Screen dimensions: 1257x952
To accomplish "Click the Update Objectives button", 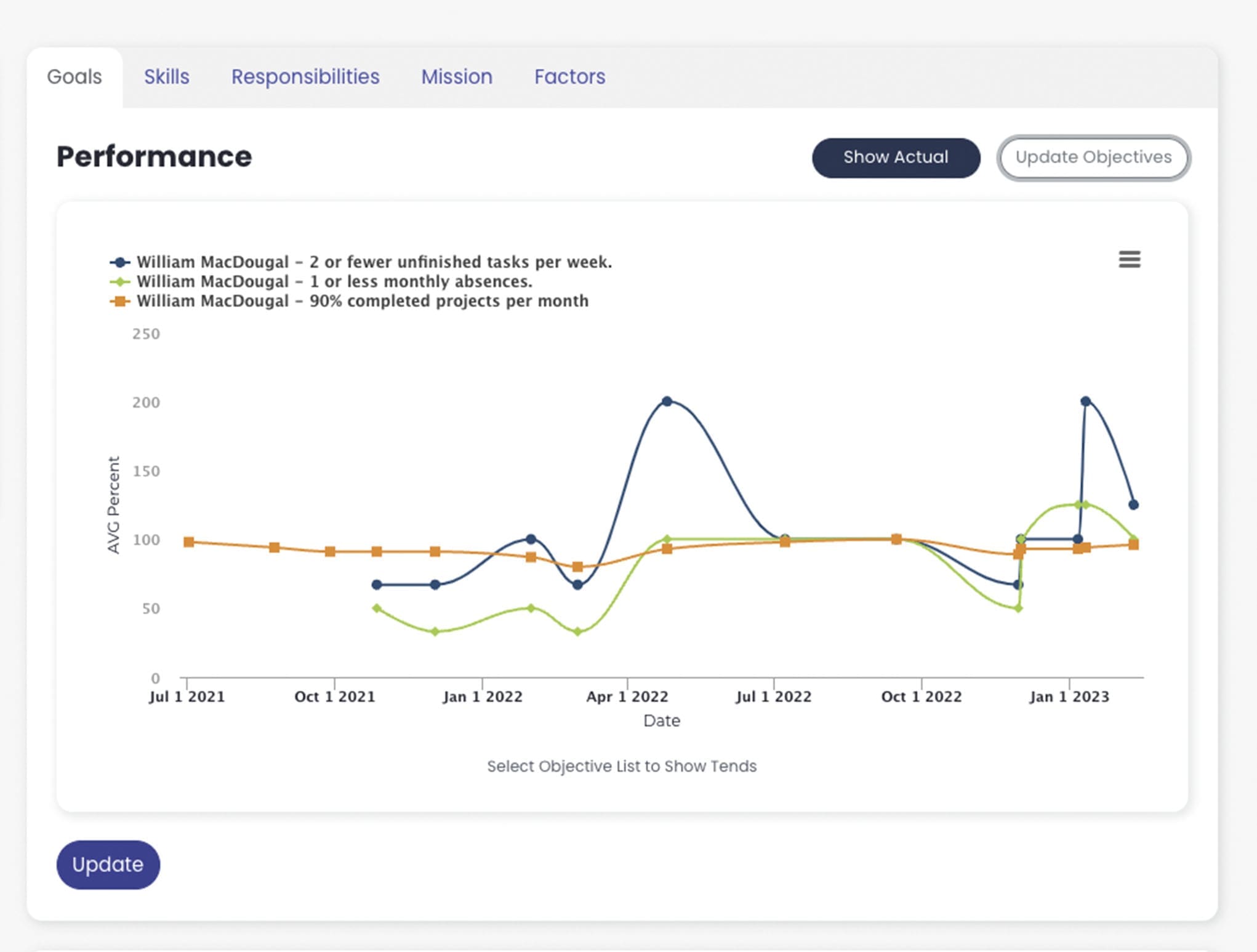I will tap(1093, 158).
